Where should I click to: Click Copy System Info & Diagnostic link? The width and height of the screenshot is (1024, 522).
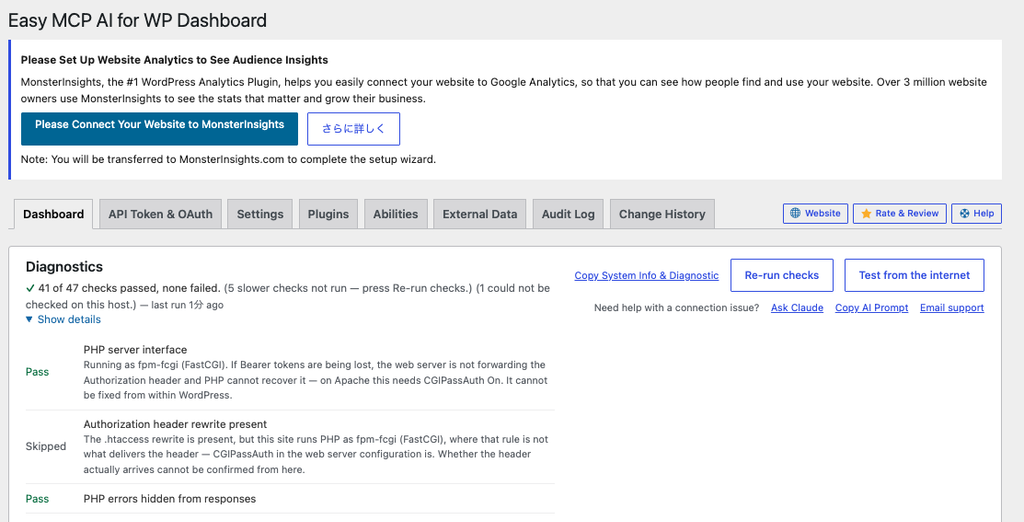647,276
